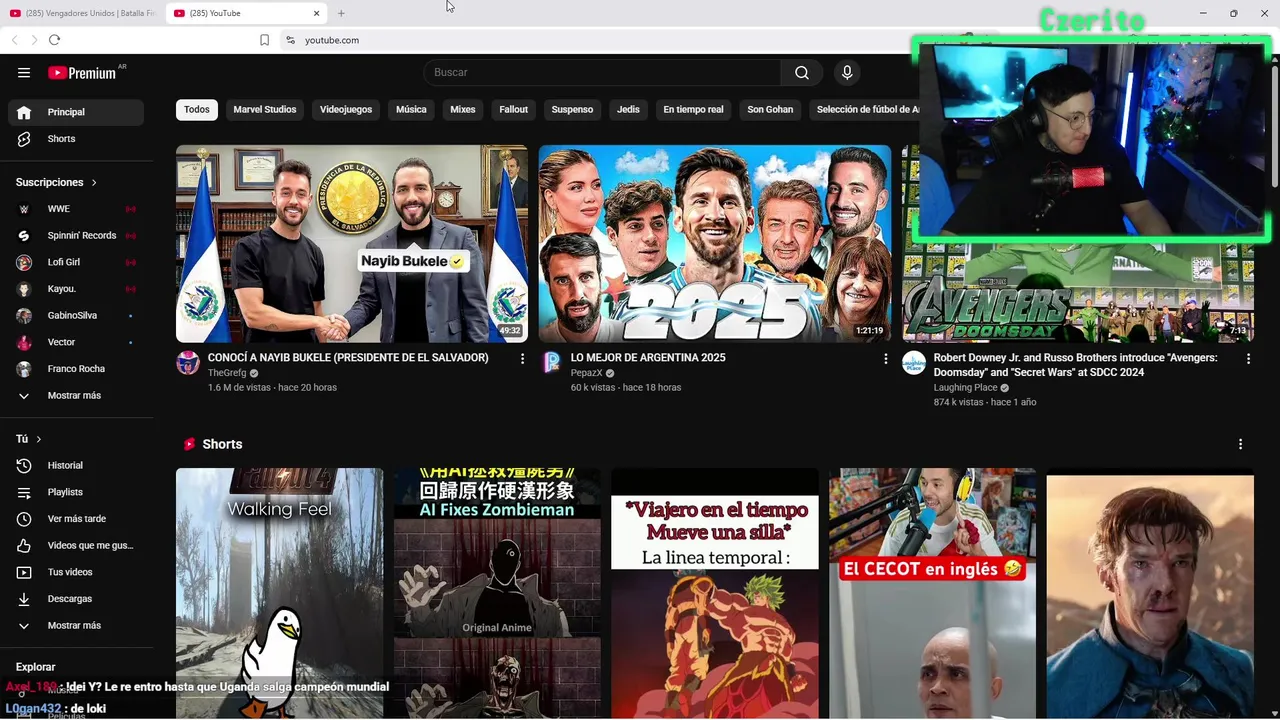
Task: Click the YouTube Premium logo
Action: [83, 73]
